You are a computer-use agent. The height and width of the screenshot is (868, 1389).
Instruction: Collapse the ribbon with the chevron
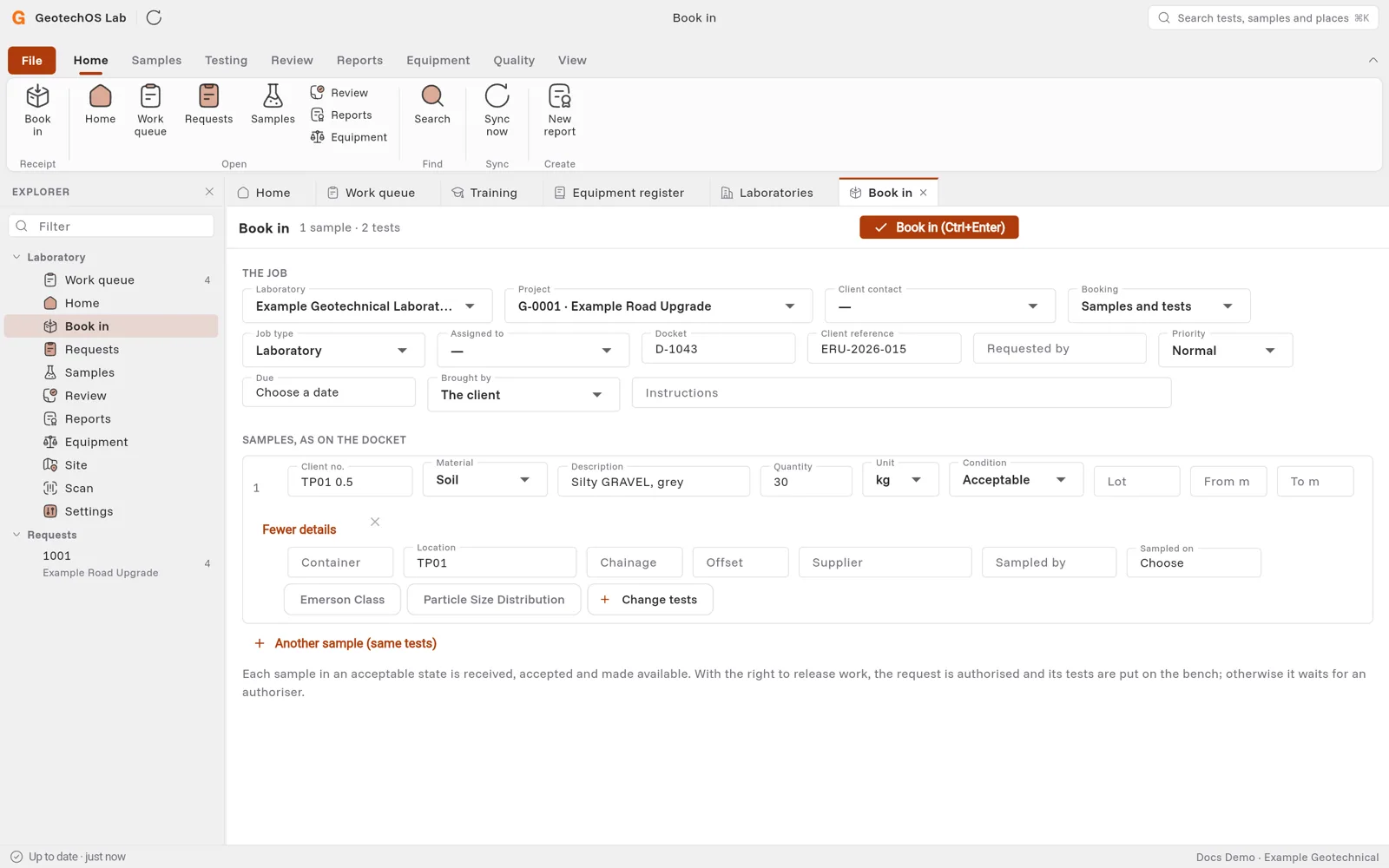[1373, 60]
